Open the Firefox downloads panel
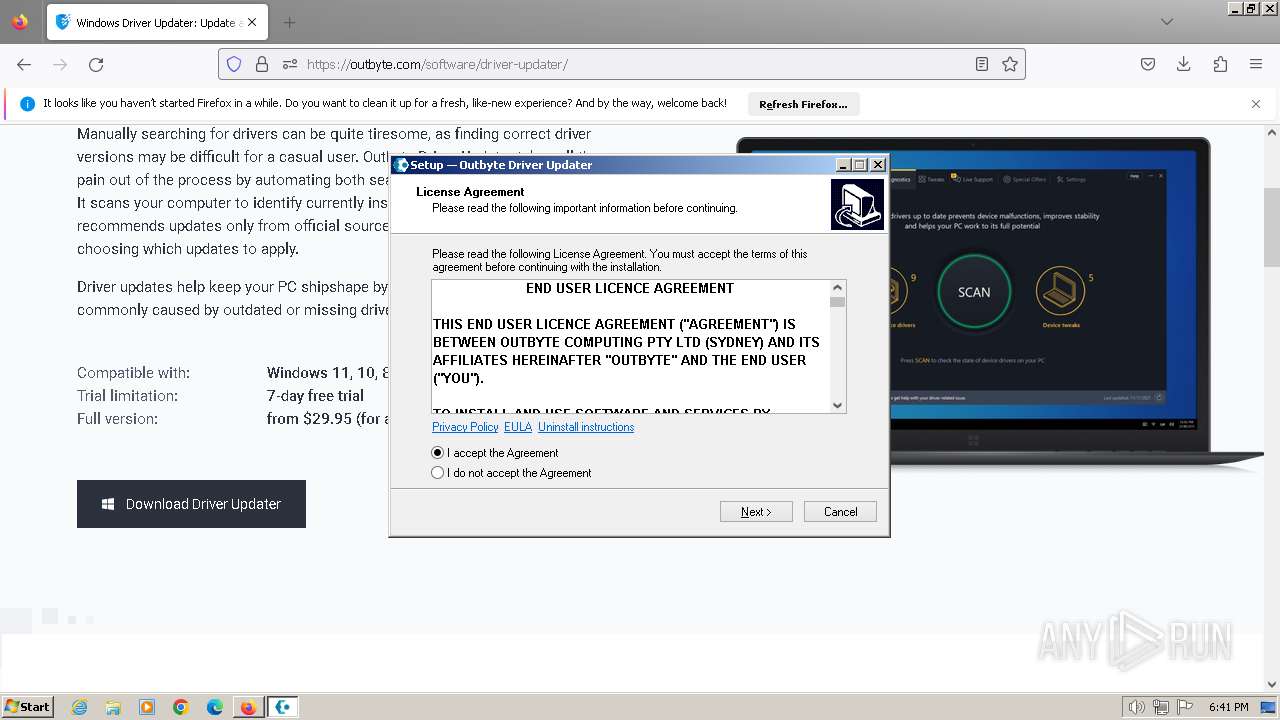This screenshot has height=720, width=1280. point(1184,64)
